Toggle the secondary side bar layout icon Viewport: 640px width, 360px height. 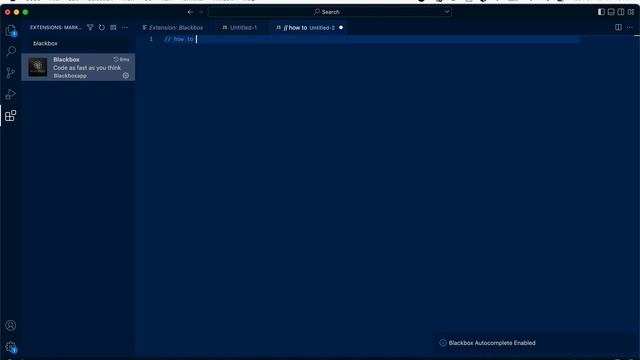pos(621,12)
